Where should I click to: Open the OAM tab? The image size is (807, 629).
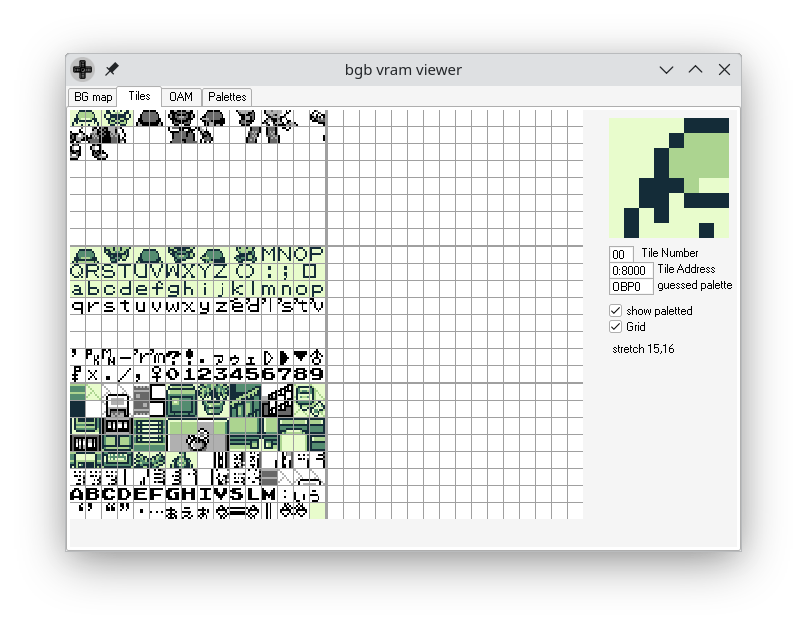coord(181,97)
